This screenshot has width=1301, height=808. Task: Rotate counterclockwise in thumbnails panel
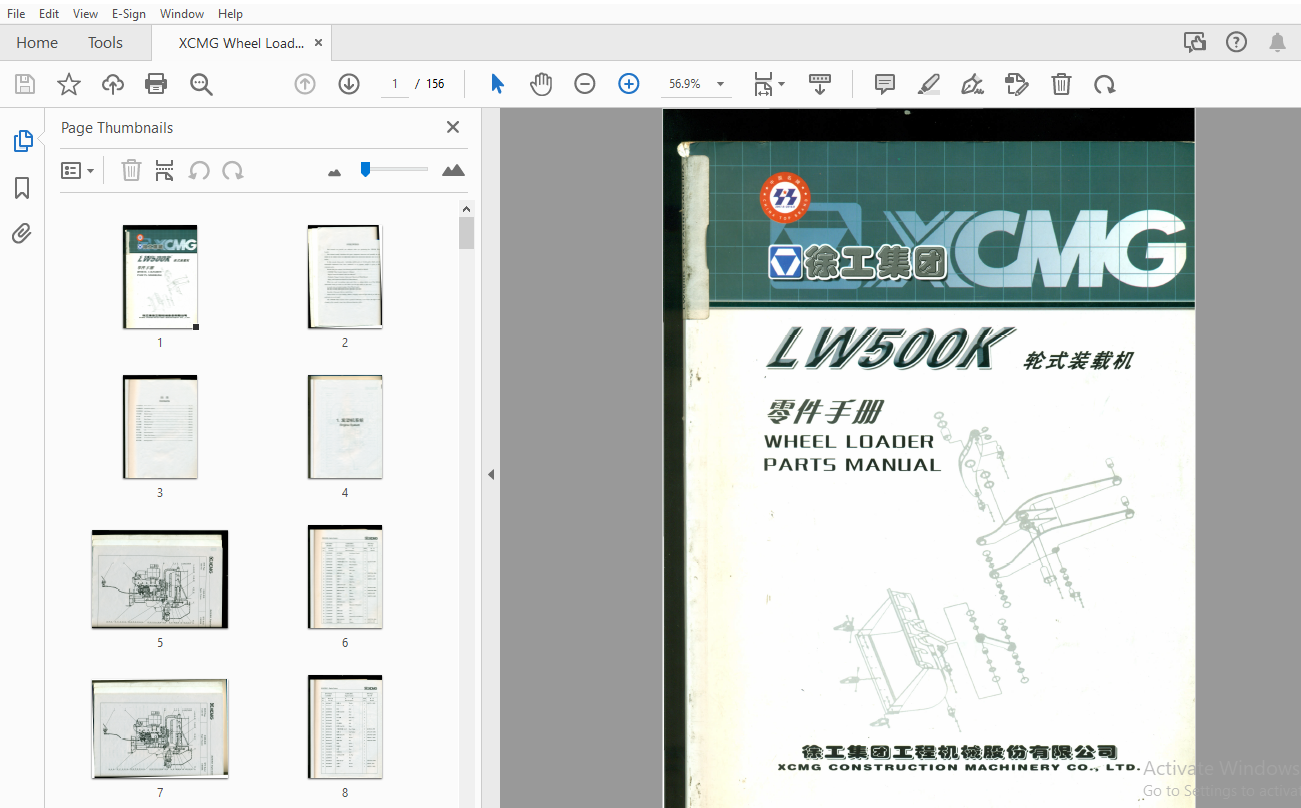pos(199,171)
